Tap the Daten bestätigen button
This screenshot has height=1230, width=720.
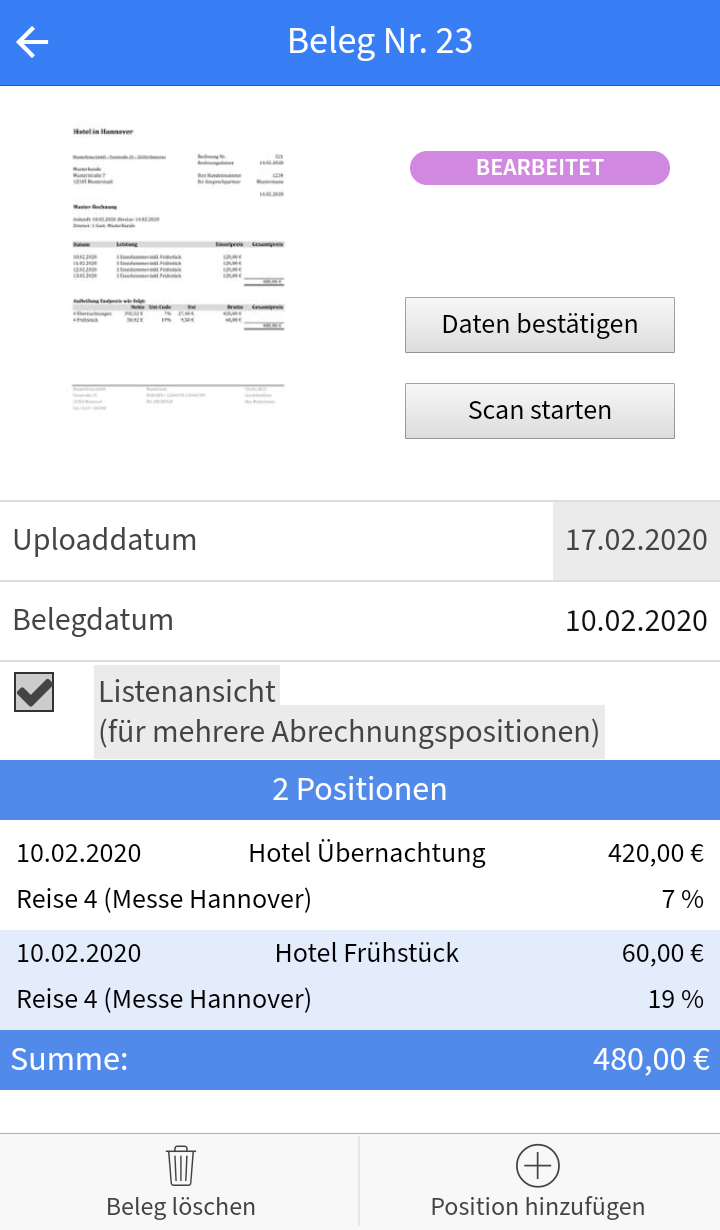point(539,324)
